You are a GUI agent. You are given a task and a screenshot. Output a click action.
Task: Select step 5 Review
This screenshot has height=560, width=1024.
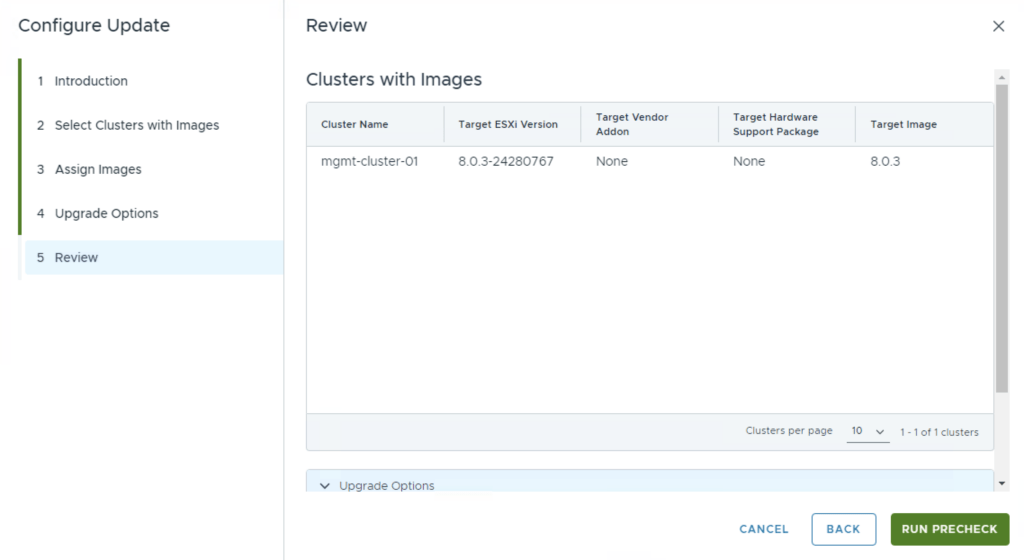point(154,257)
